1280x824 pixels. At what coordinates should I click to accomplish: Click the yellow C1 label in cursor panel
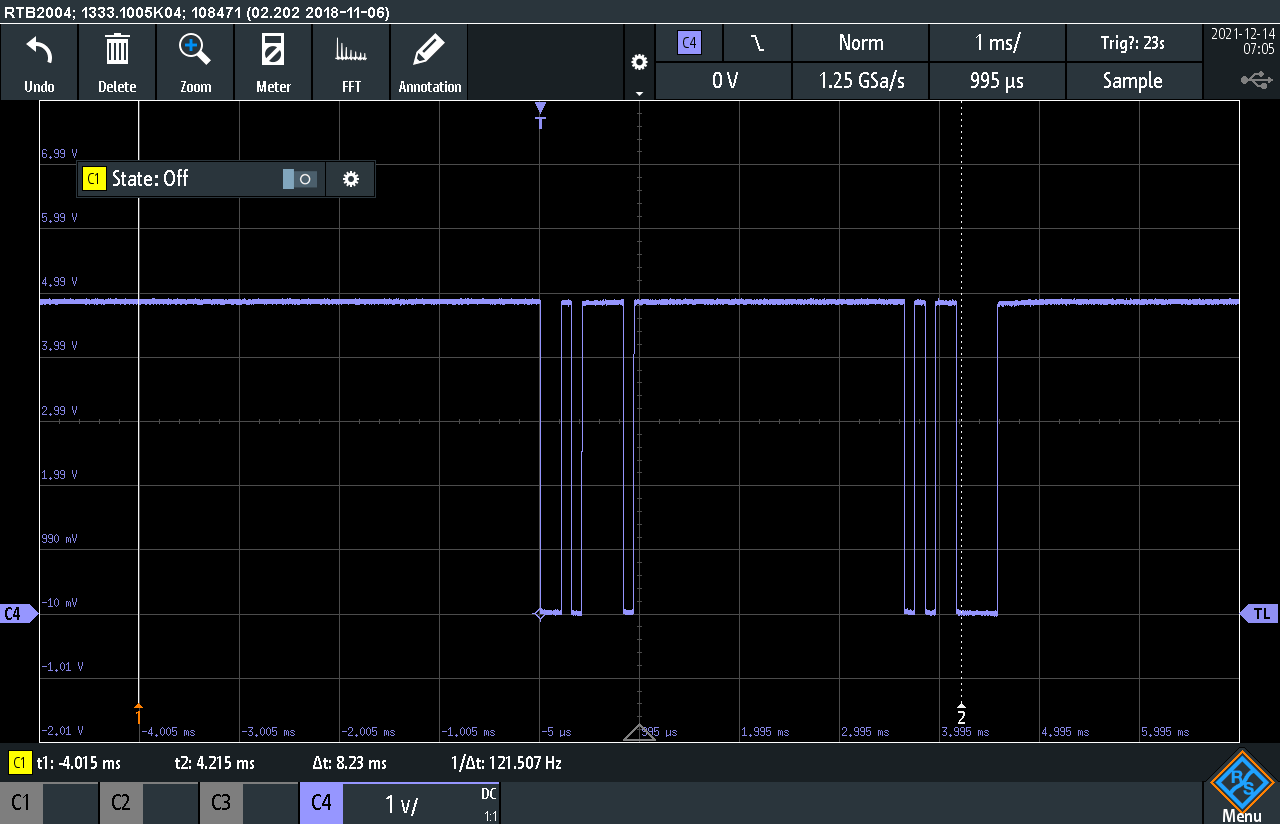(x=94, y=179)
